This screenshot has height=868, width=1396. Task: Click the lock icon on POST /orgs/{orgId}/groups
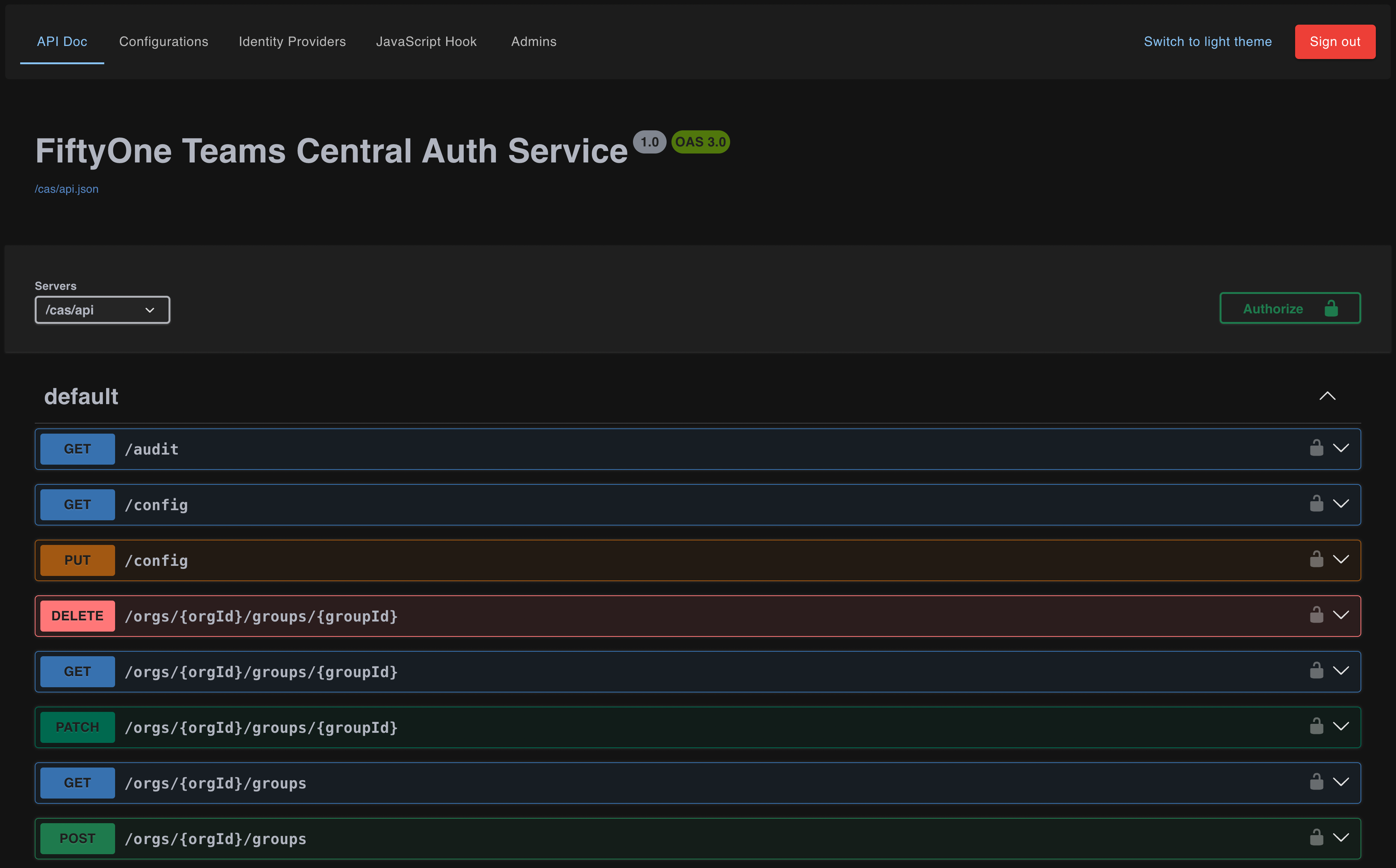point(1317,838)
